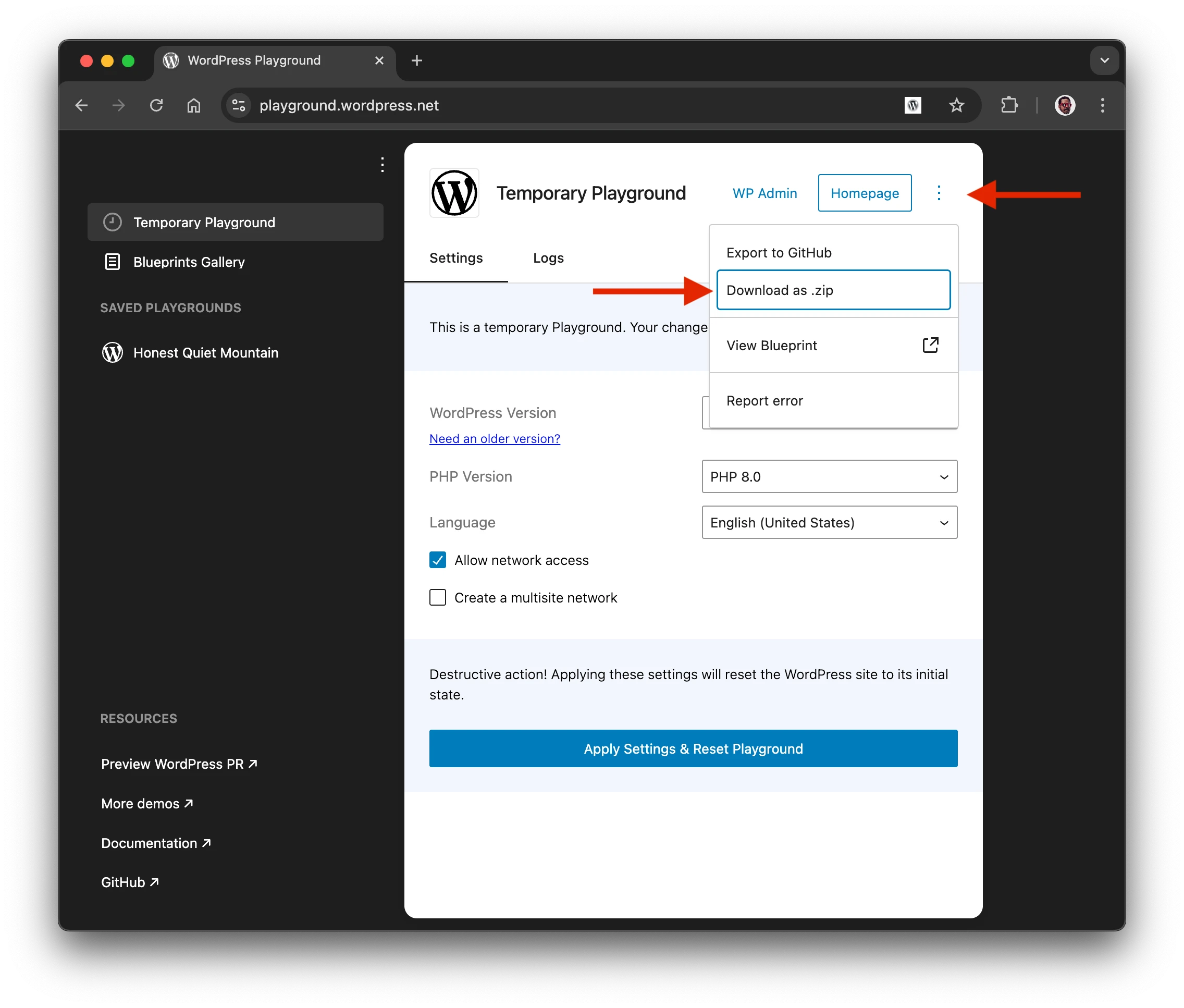The image size is (1184, 1008).
Task: Click the Destructive action warning text
Action: pyautogui.click(x=688, y=684)
